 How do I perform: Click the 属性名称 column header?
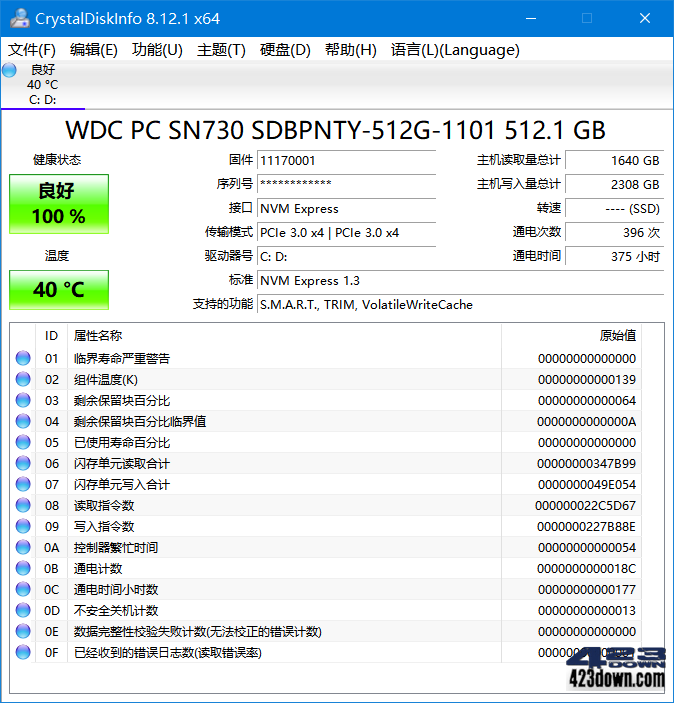[x=284, y=335]
